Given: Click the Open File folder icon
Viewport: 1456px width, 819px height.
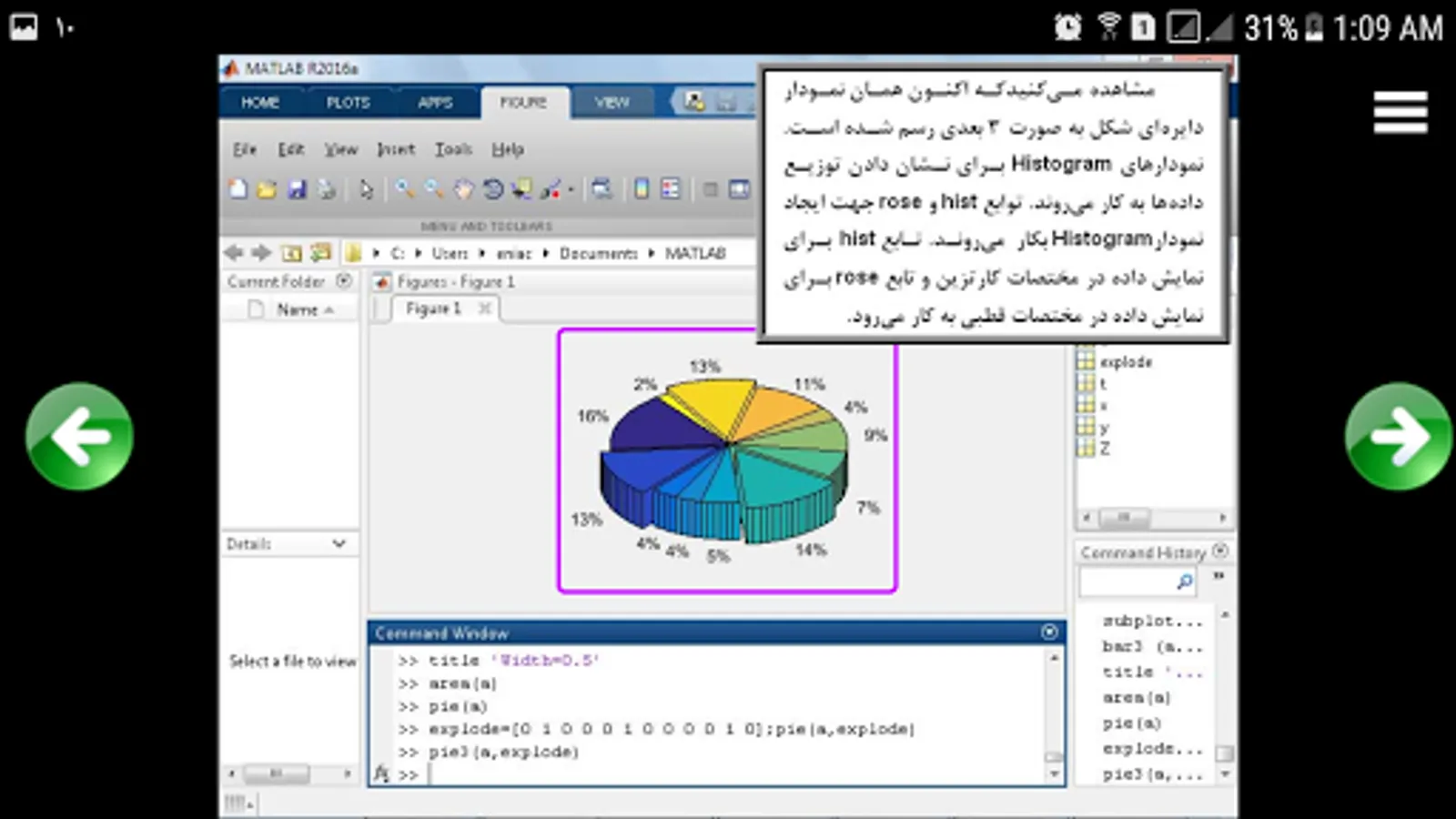Looking at the screenshot, I should [267, 189].
